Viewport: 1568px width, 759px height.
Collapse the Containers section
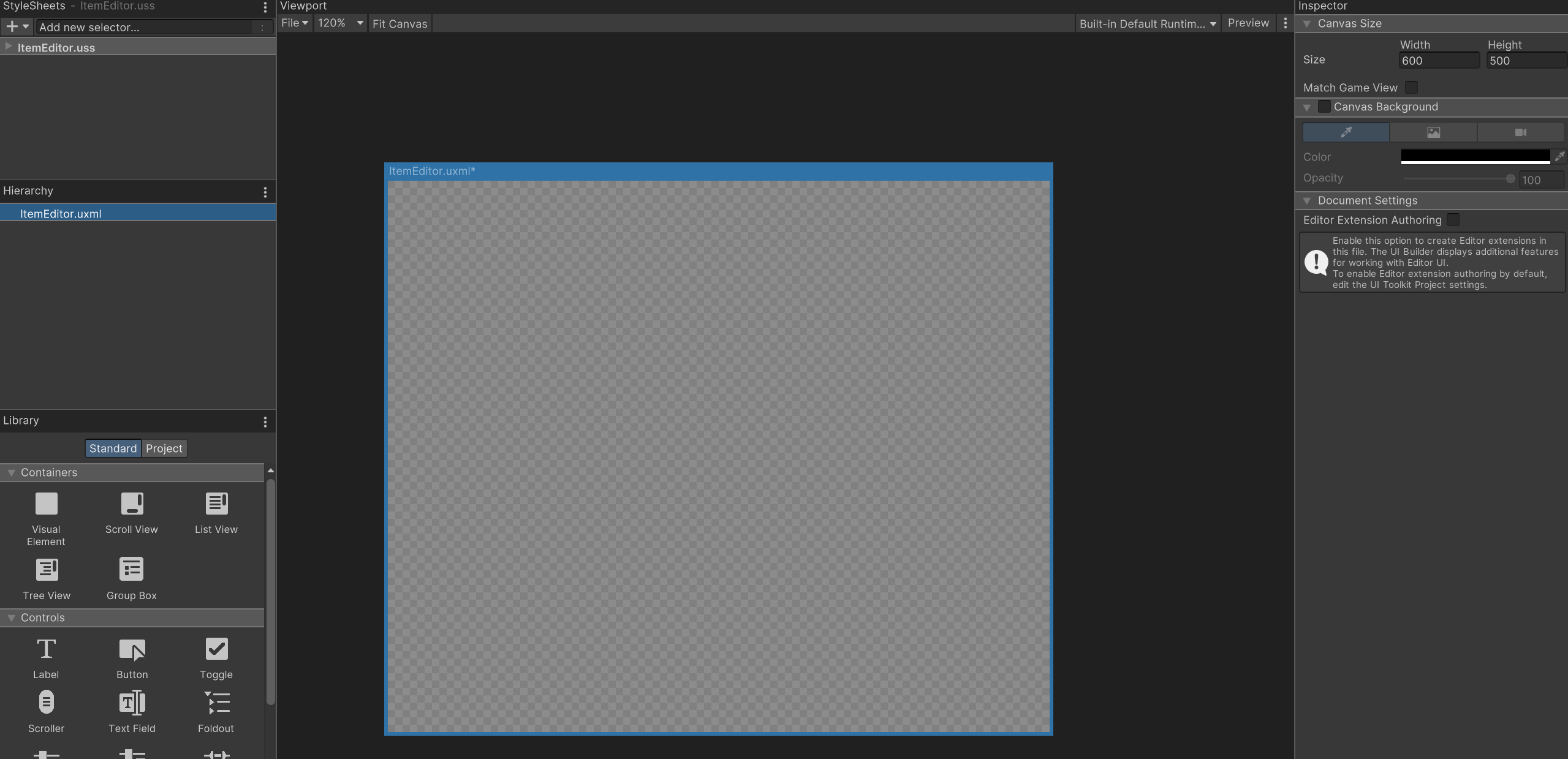point(11,472)
